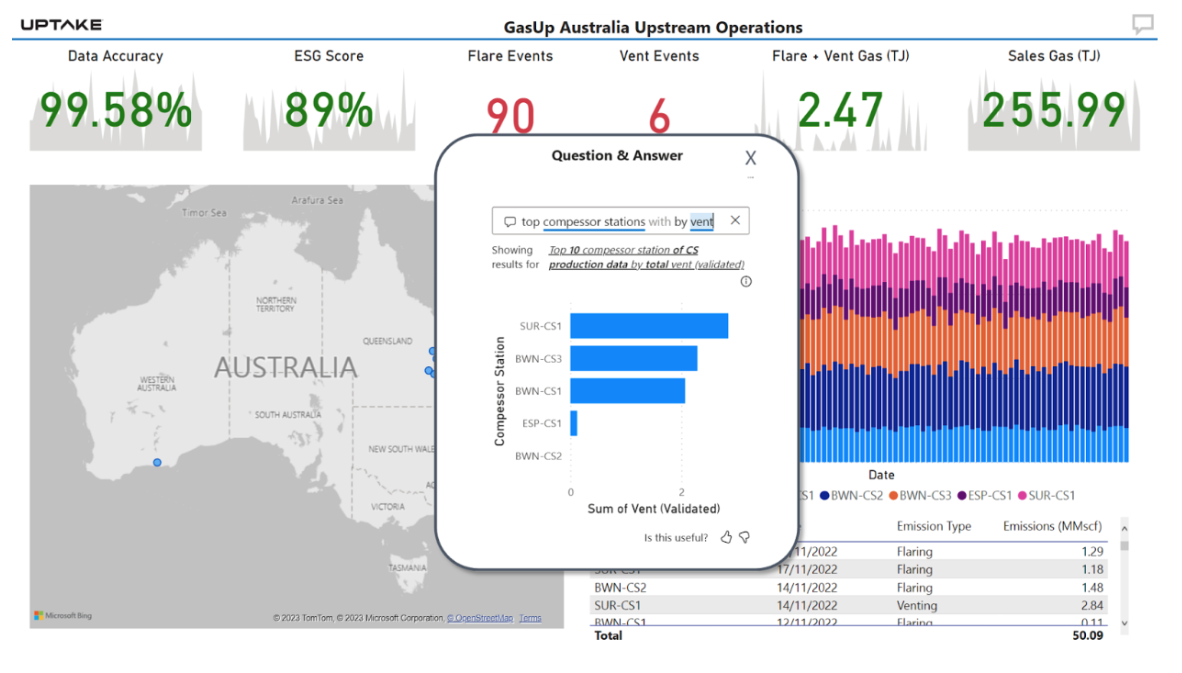The width and height of the screenshot is (1182, 673).
Task: Sort table by Emission Type column header
Action: pos(933,526)
